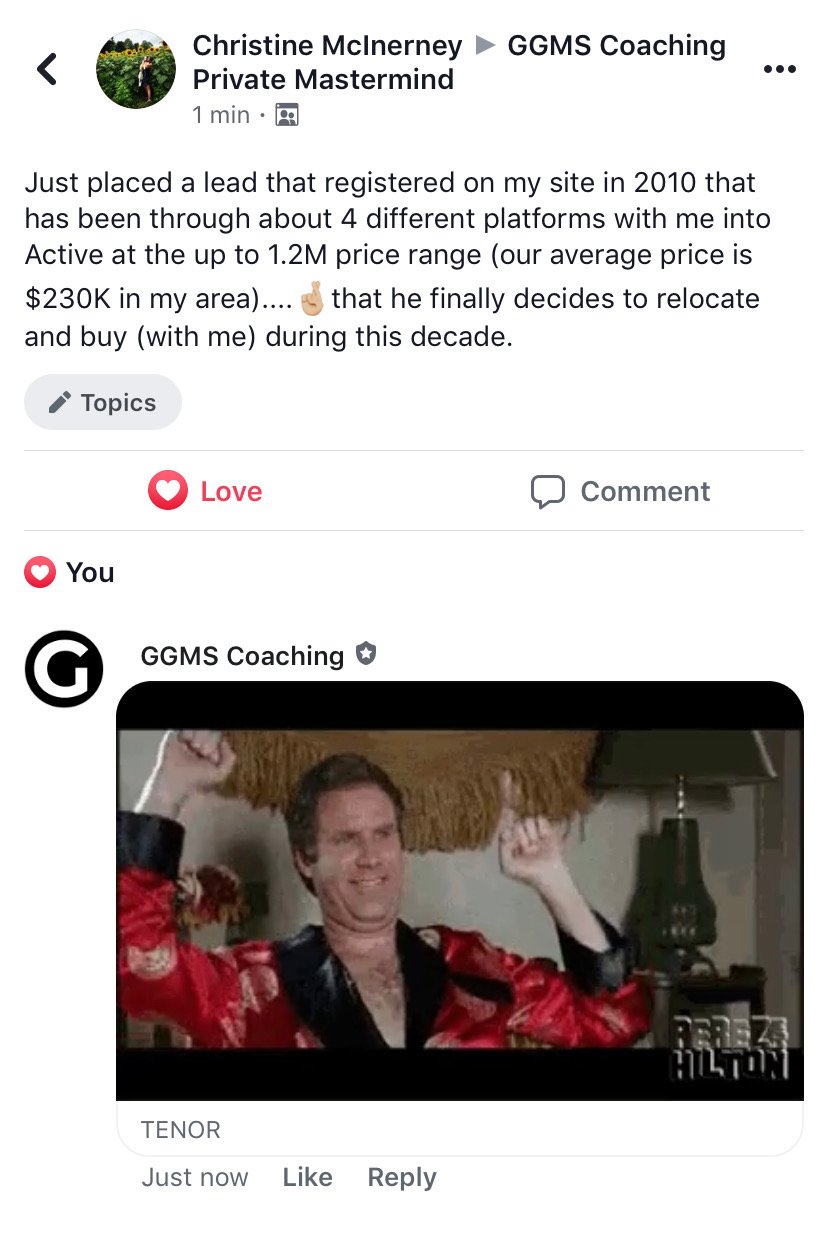Viewport: 828px width, 1239px height.
Task: Toggle the Love reaction on the post
Action: (205, 491)
